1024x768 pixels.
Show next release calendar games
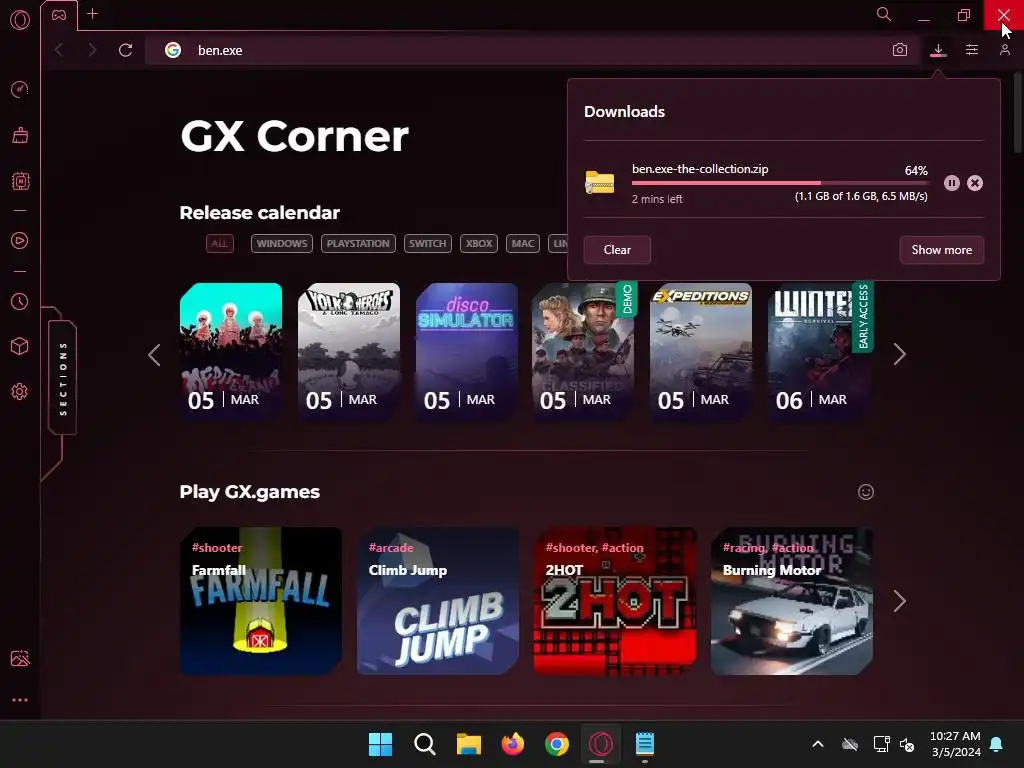point(899,355)
